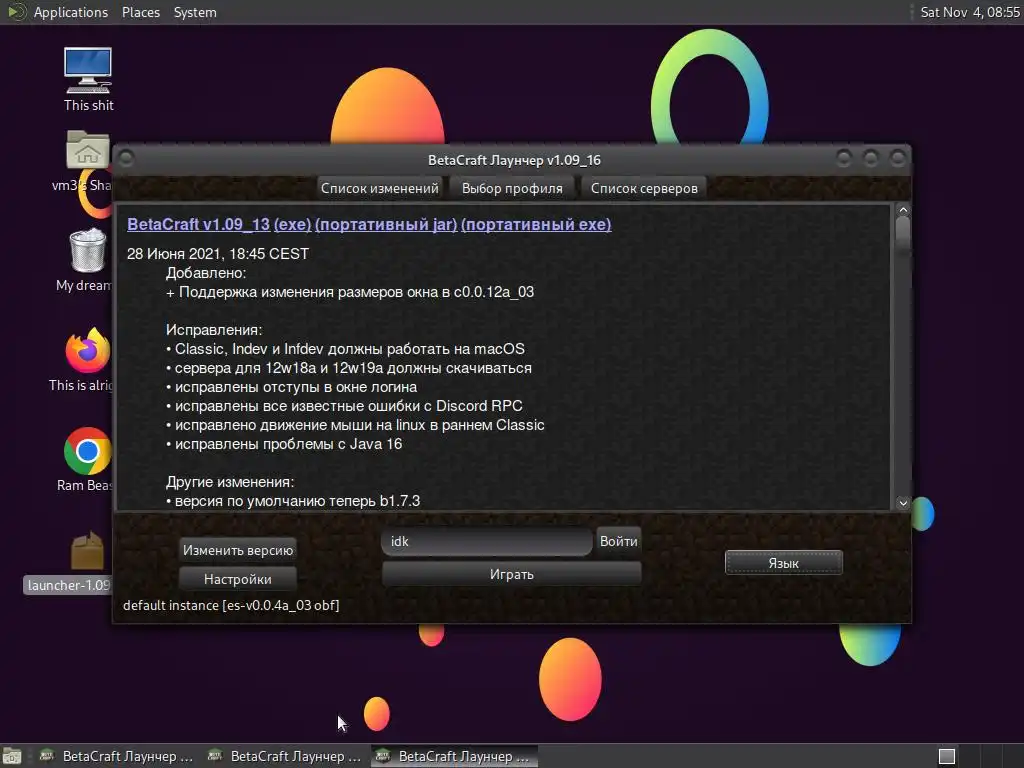The image size is (1024, 768).
Task: Click the 'Другие изменения:' heading text
Action: pos(230,482)
